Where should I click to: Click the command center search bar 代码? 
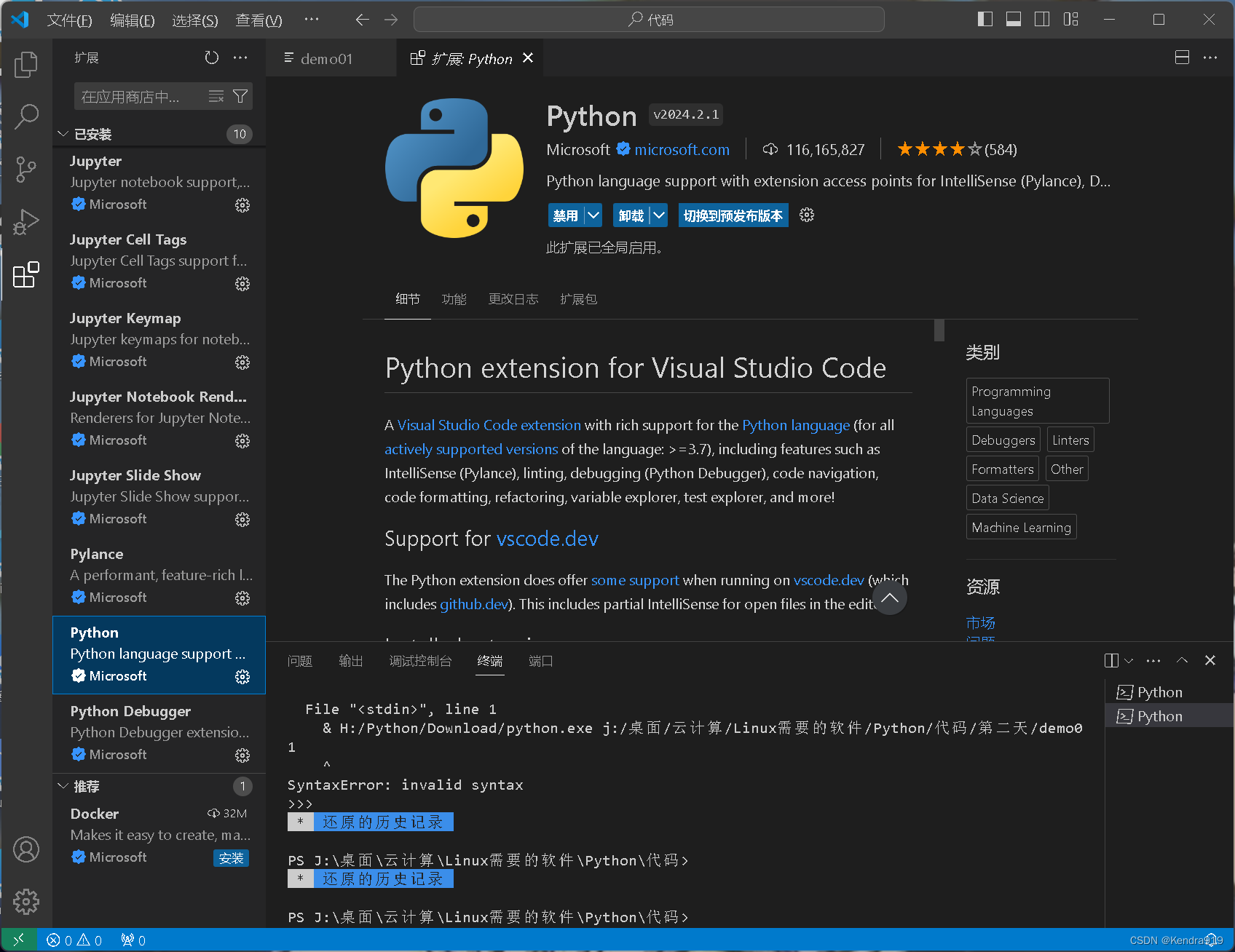(x=649, y=20)
